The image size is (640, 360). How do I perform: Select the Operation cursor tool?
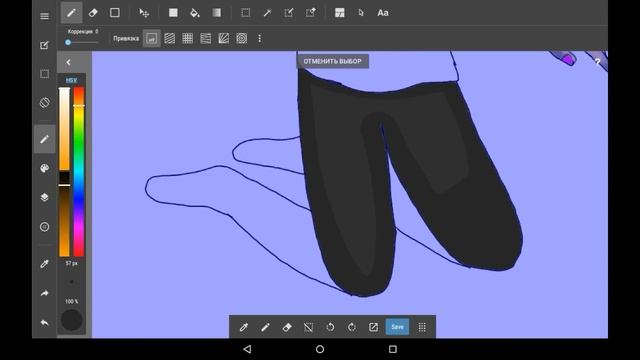click(361, 13)
